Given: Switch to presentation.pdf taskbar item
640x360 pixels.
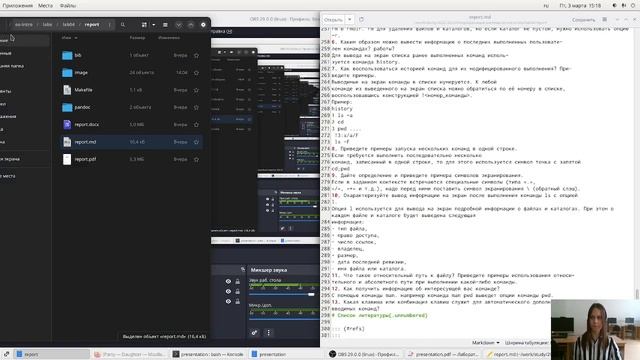Looking at the screenshot, I should click(443, 354).
